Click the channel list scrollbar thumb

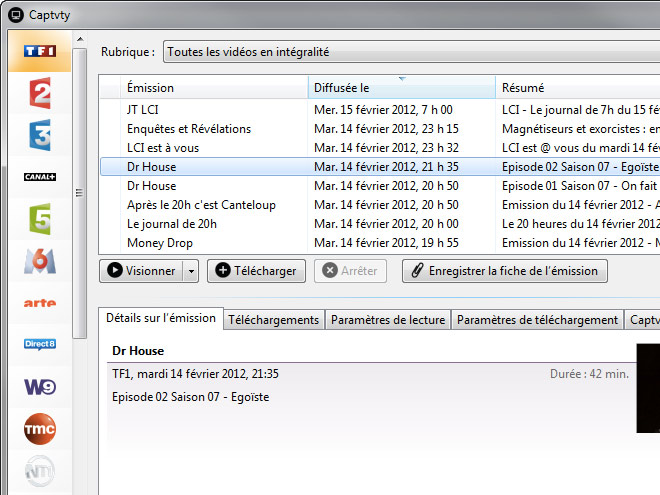[x=80, y=193]
